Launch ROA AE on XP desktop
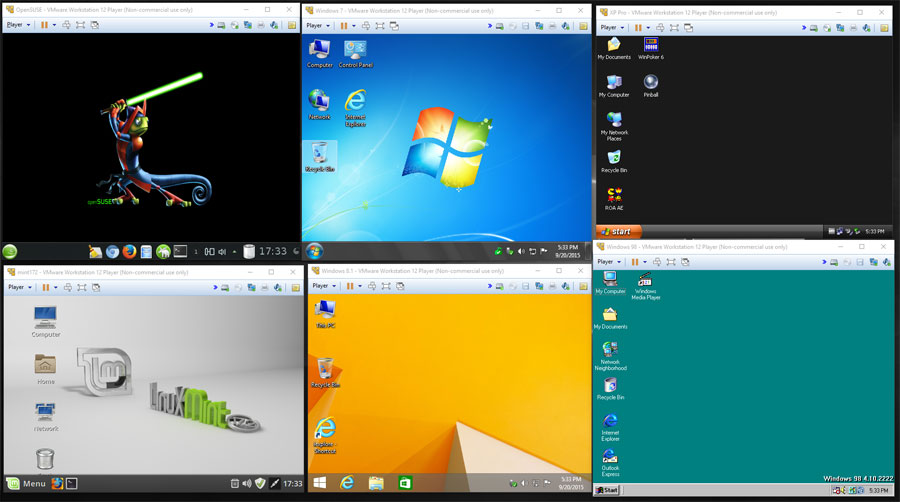This screenshot has width=900, height=502. 614,199
